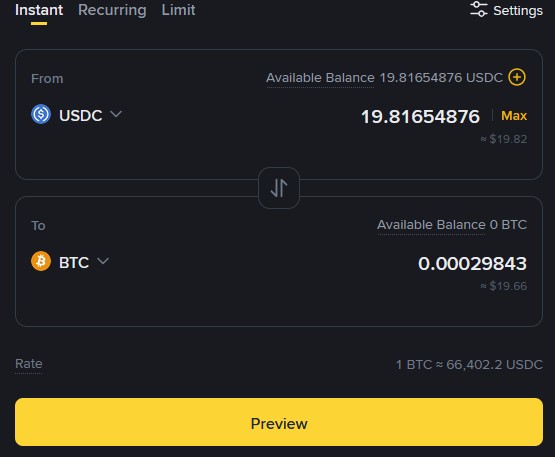The width and height of the screenshot is (555, 457).
Task: Click the 0 BTC balance value
Action: [x=508, y=225]
